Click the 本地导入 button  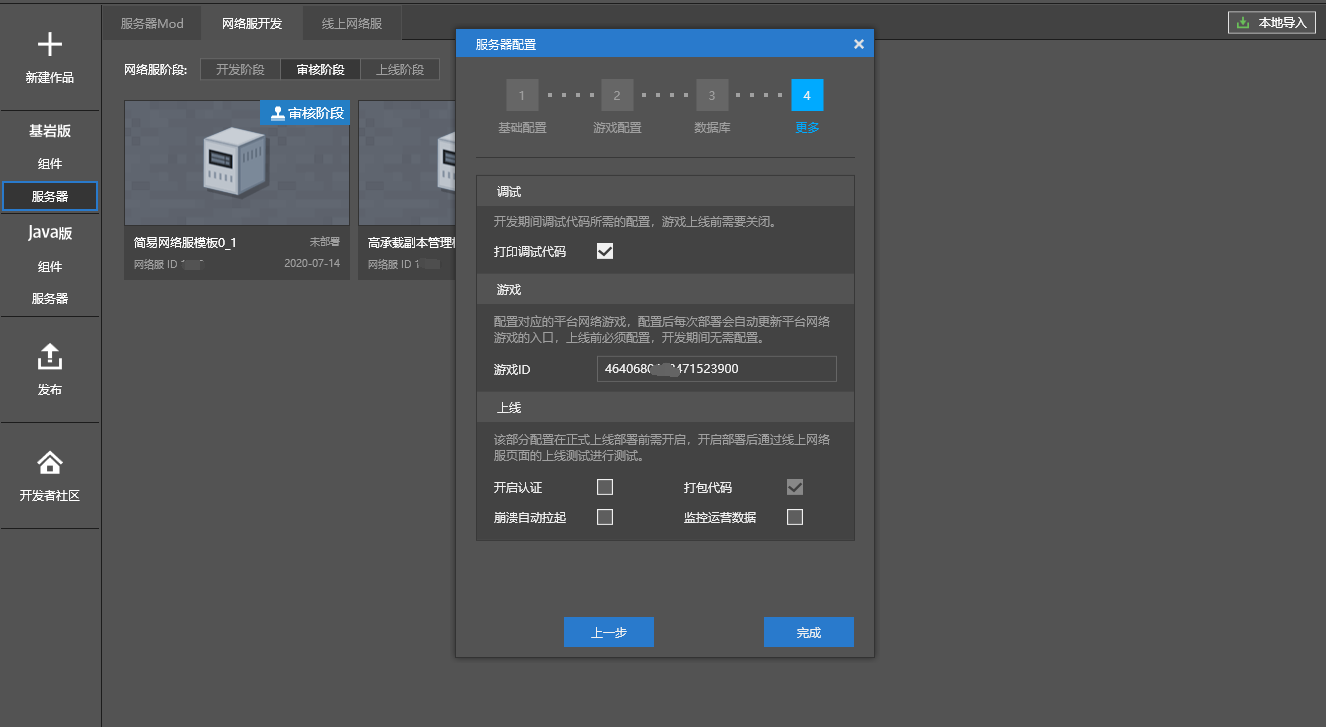coord(1272,22)
